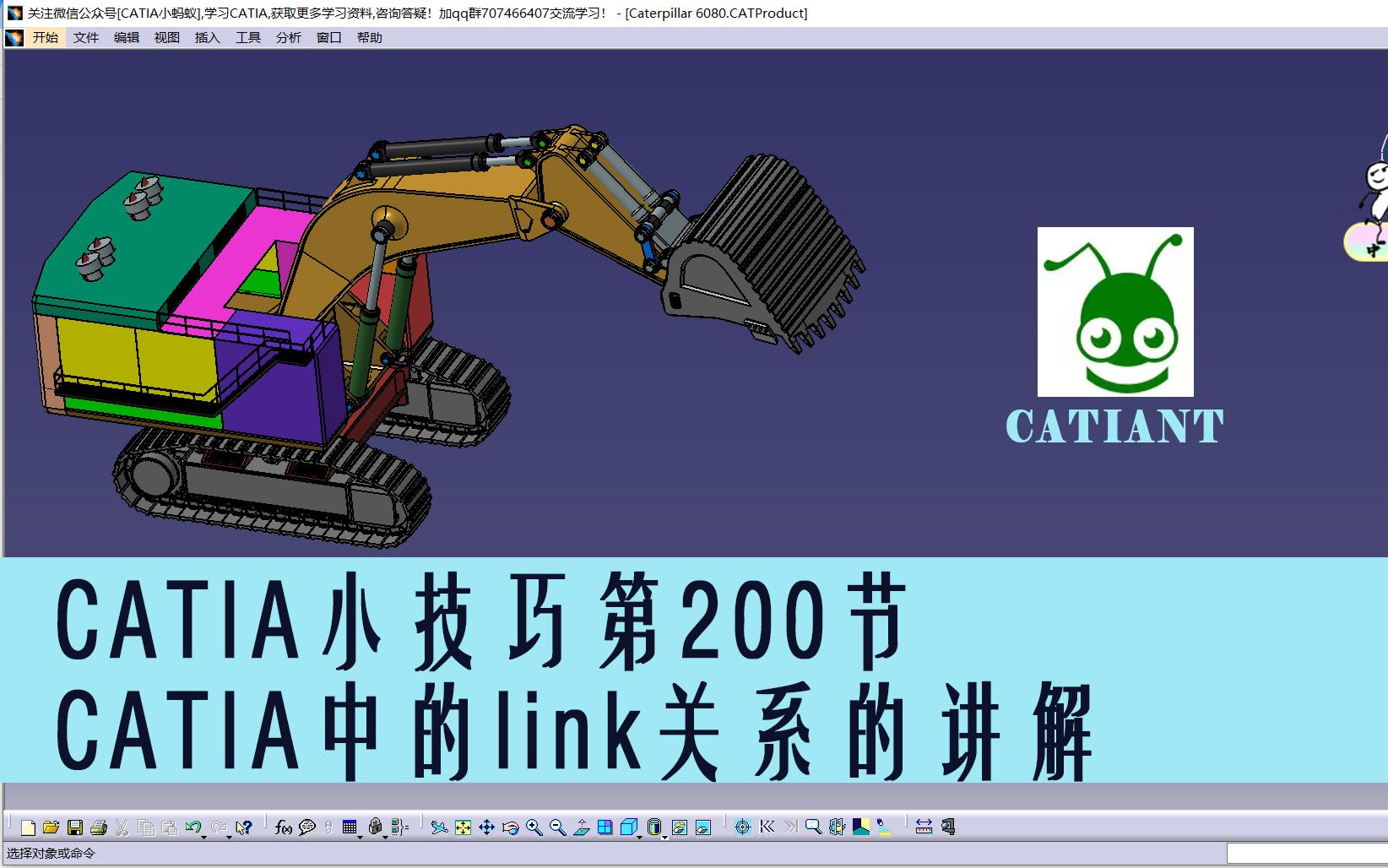Expand the quick view dropdown arrow
The image size is (1388, 868).
tap(640, 836)
